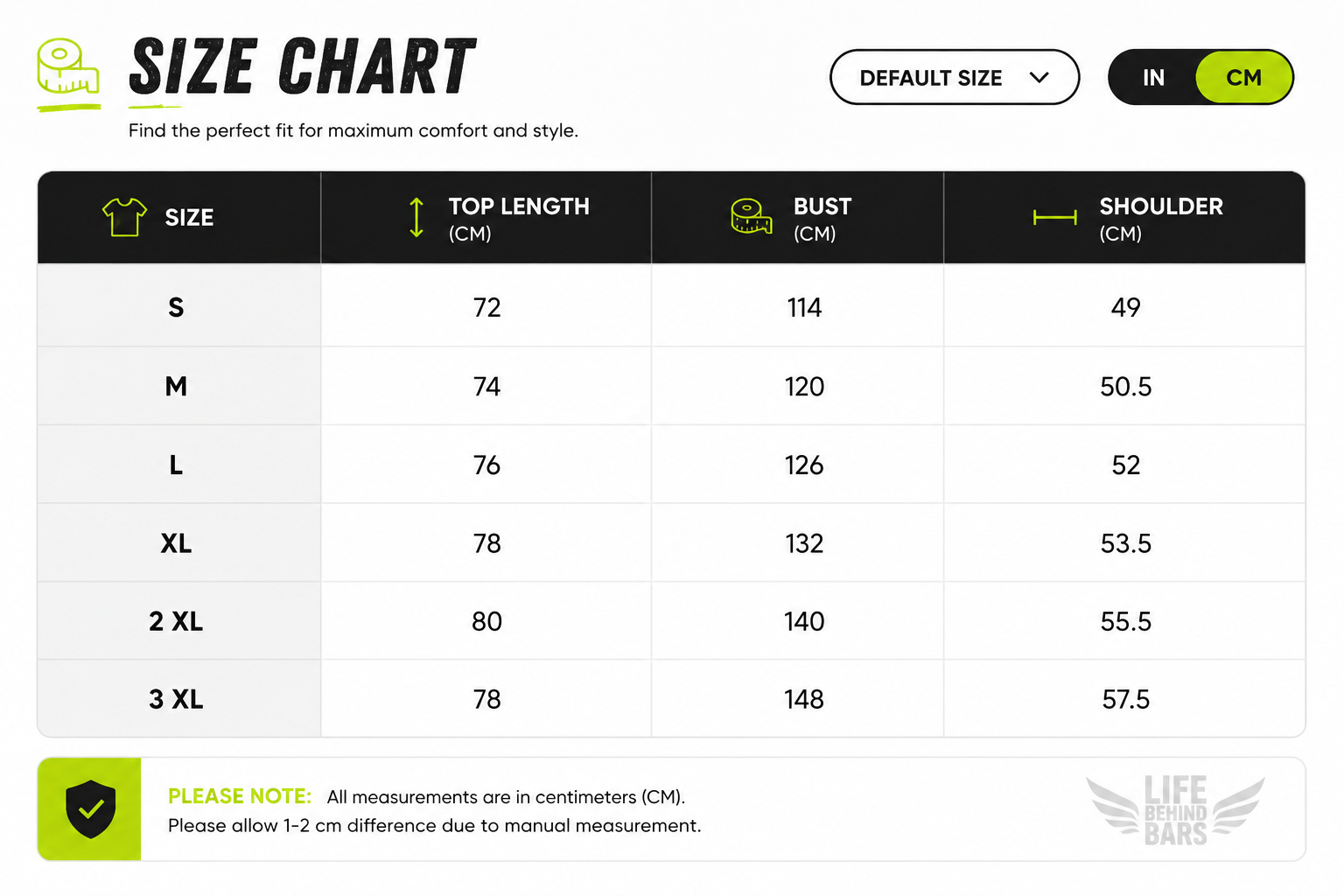The height and width of the screenshot is (896, 1344).
Task: Select the 3 XL size row label
Action: (176, 699)
